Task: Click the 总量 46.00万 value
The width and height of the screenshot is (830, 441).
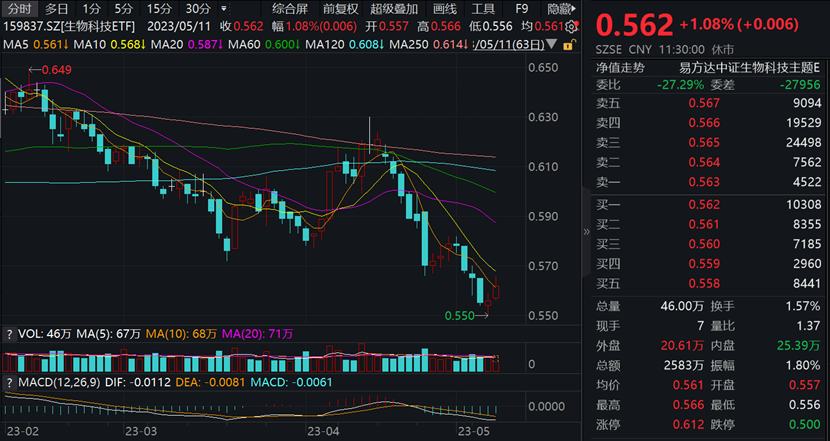Action: coord(682,306)
